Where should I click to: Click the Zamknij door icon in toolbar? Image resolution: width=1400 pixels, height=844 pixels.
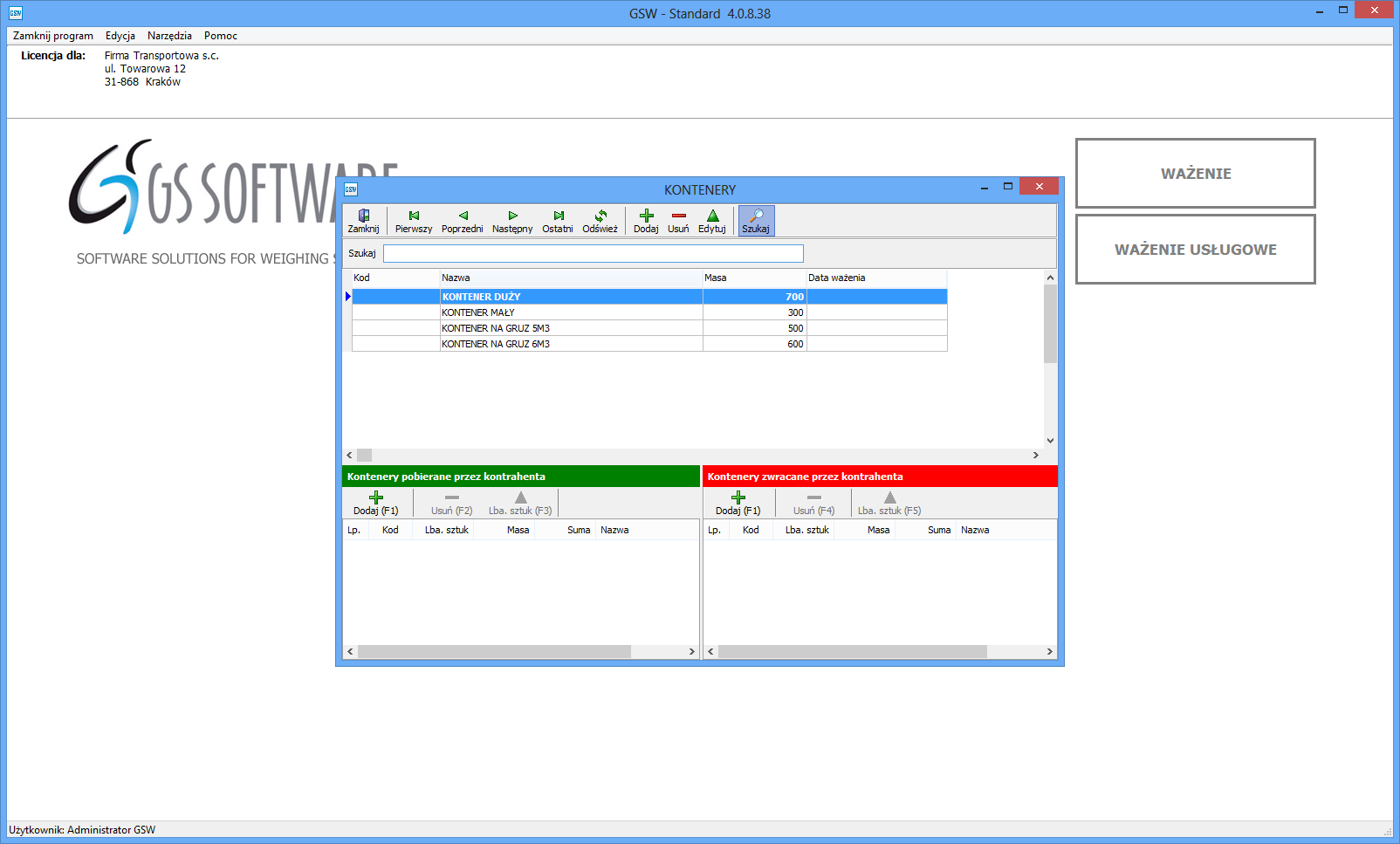coord(363,221)
